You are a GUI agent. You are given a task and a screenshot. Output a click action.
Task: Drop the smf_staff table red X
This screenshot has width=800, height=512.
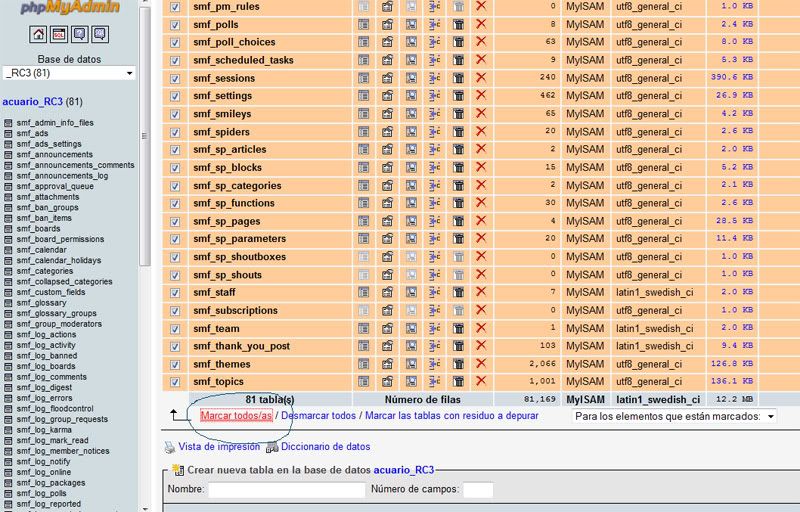(481, 292)
